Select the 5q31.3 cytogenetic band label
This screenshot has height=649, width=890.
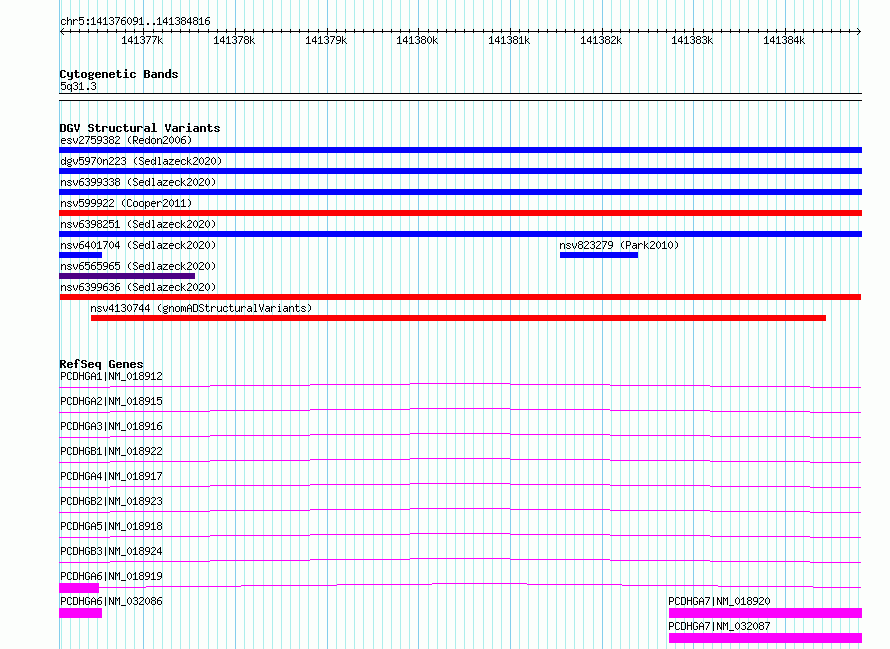click(78, 86)
